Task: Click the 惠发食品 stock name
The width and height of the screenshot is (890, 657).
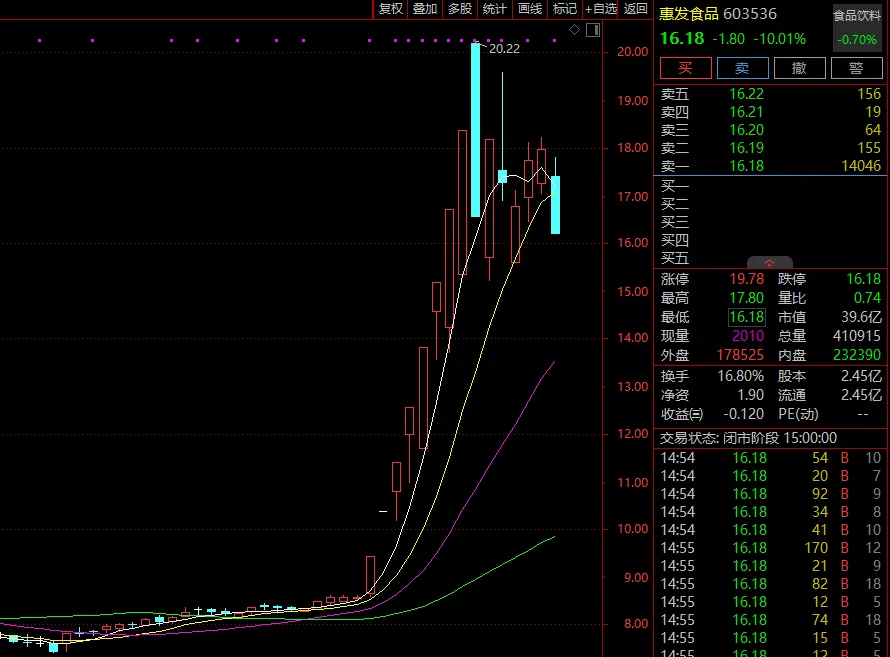Action: (x=688, y=14)
